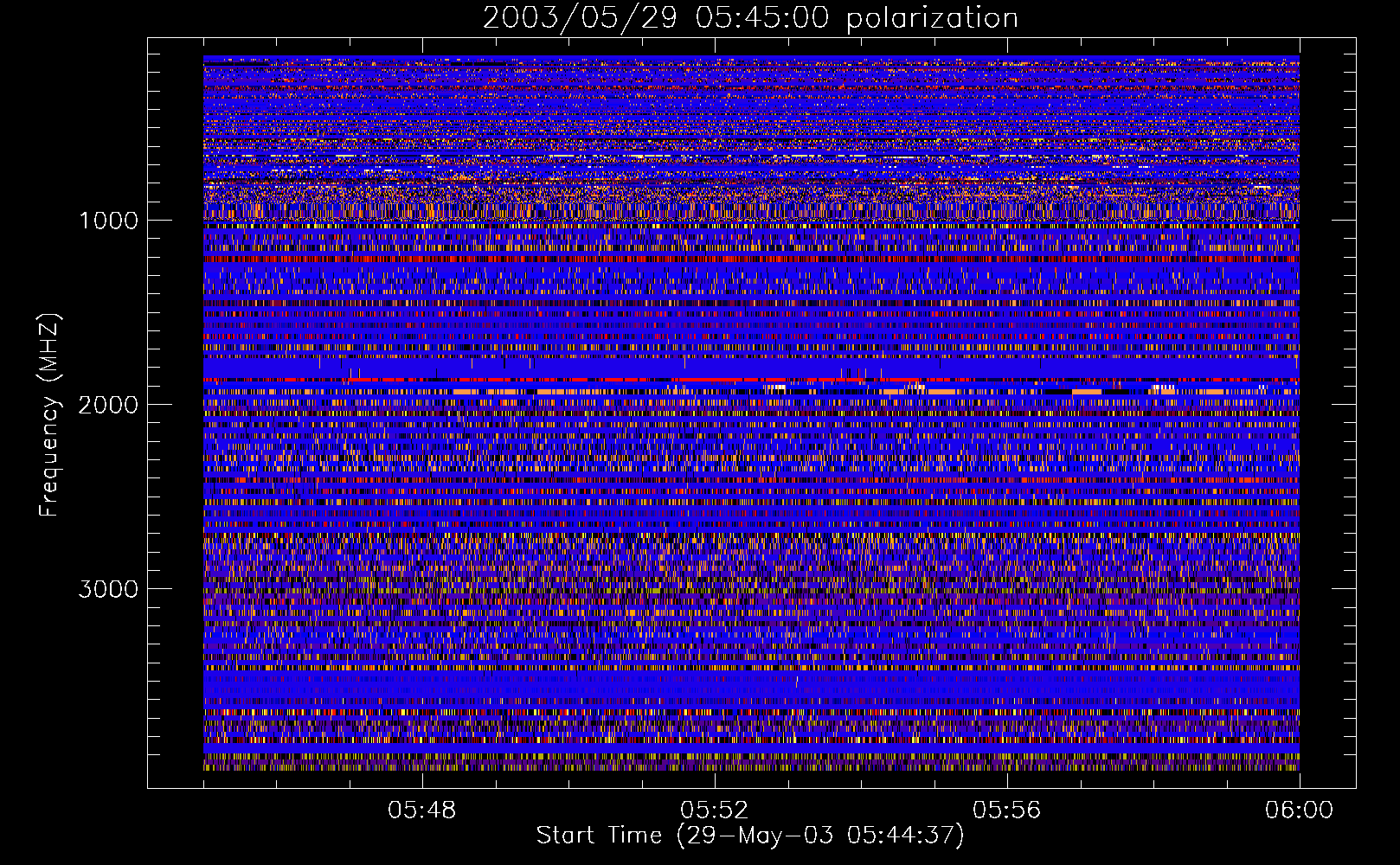Select the 2000 frequency axis label

(108, 405)
